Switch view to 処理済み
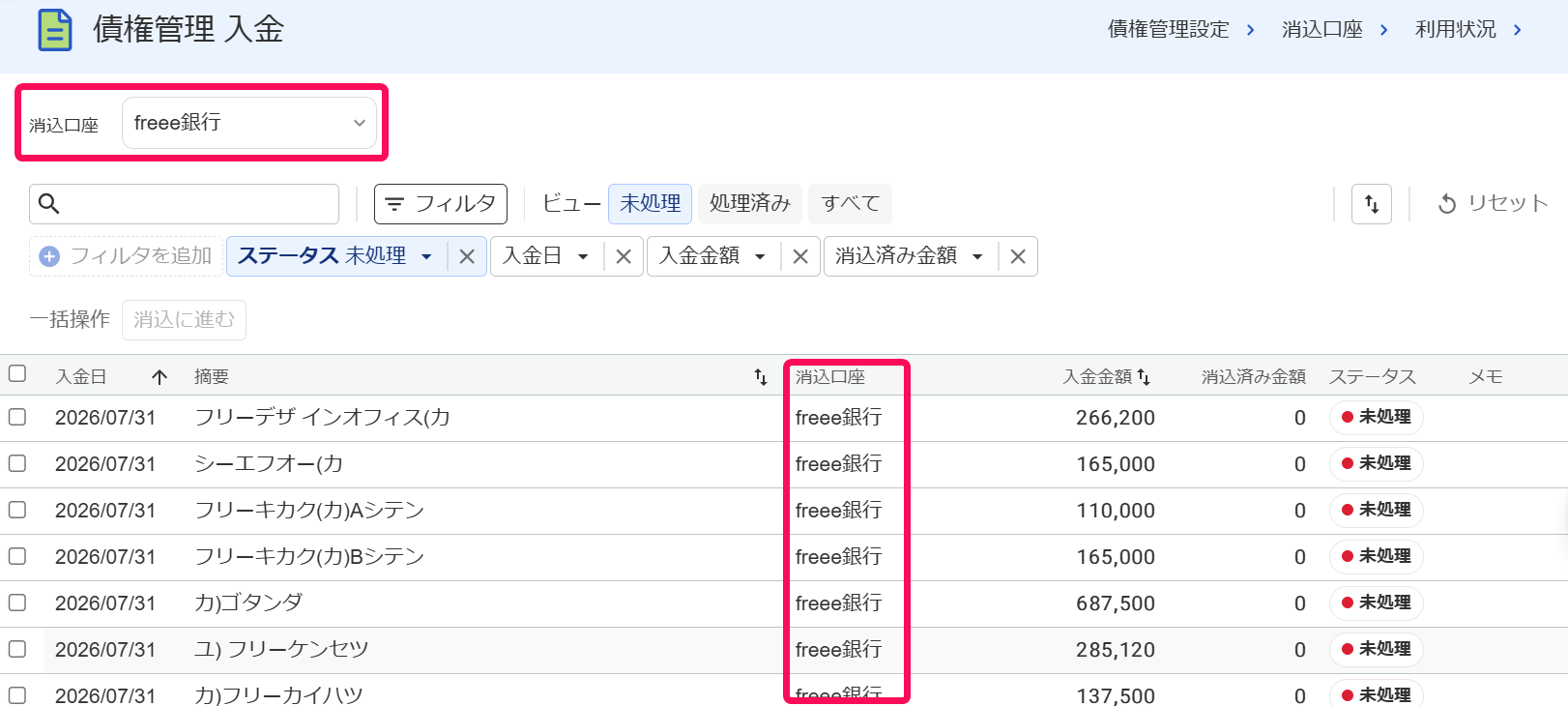The width and height of the screenshot is (1568, 706). pyautogui.click(x=750, y=204)
